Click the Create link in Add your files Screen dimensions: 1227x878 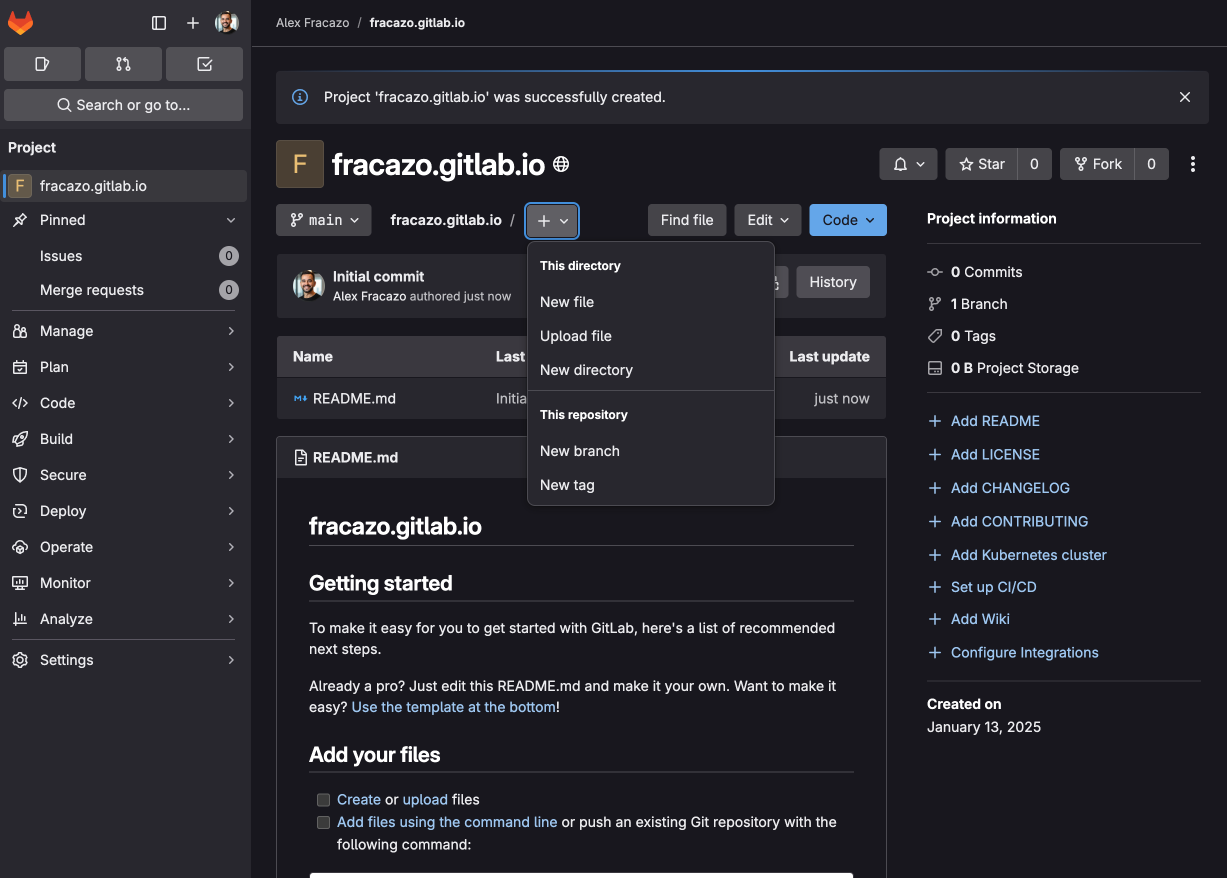(x=359, y=800)
